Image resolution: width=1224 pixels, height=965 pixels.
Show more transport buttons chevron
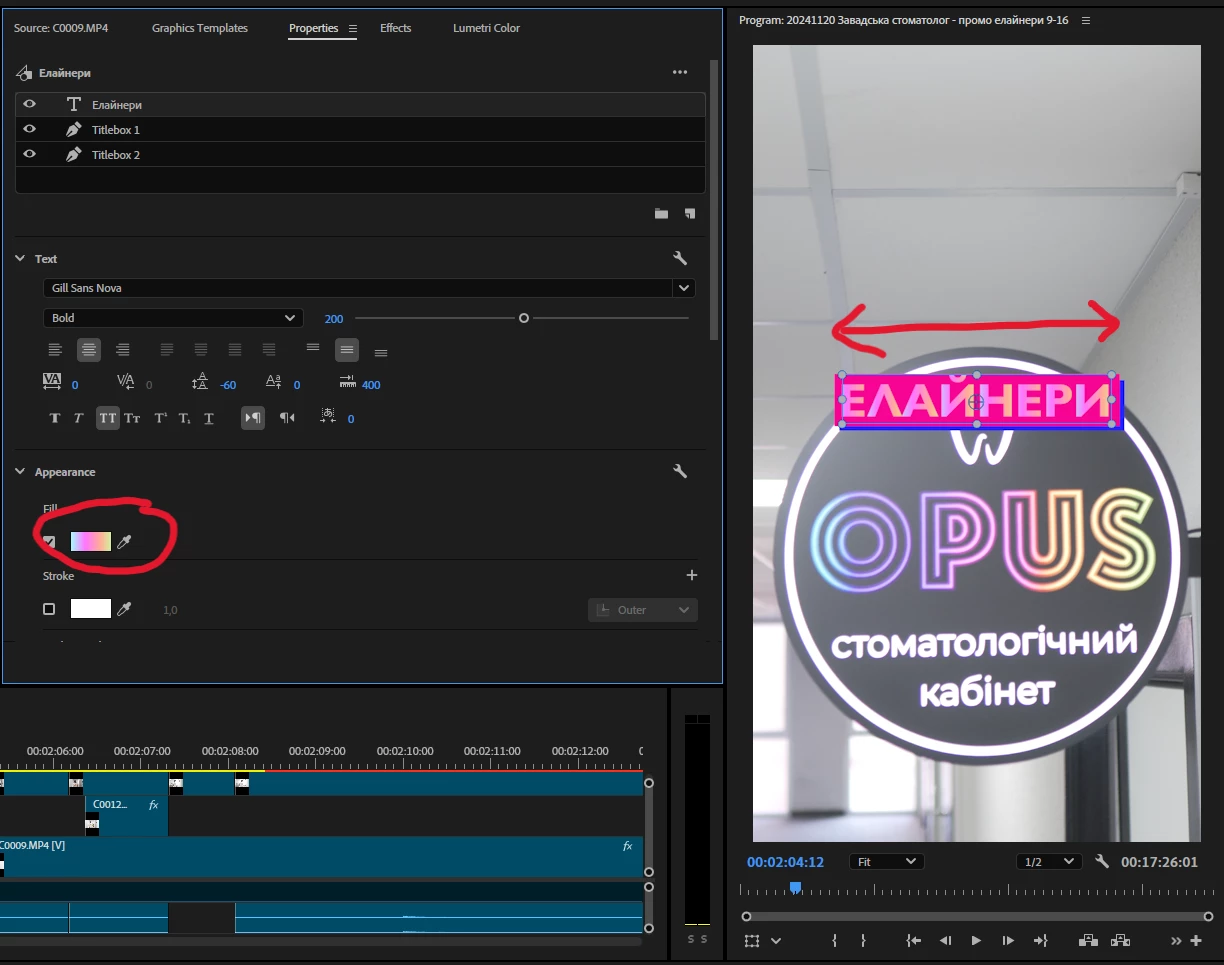point(1176,940)
